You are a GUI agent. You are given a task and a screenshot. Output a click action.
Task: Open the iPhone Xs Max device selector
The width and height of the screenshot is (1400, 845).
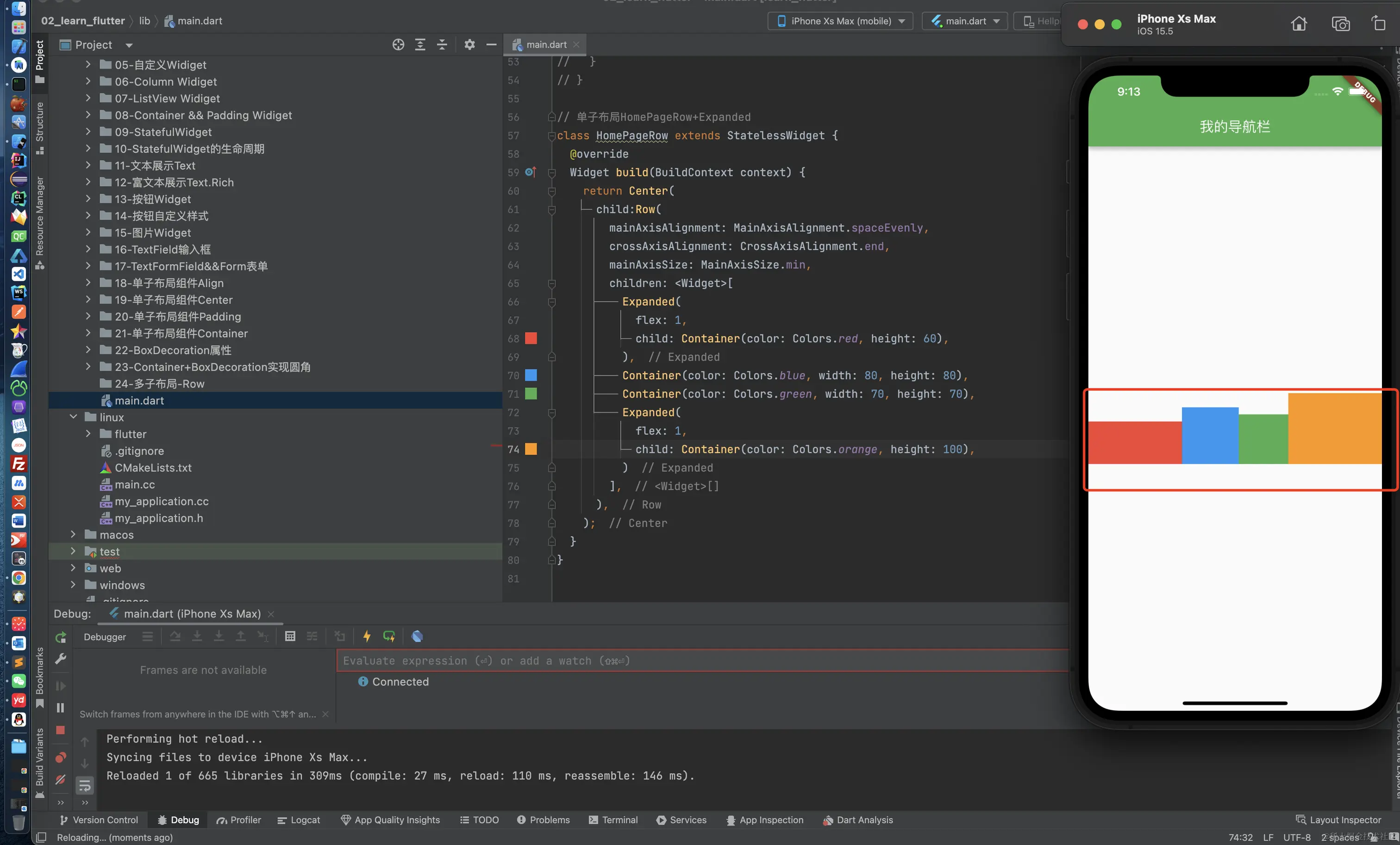(840, 21)
